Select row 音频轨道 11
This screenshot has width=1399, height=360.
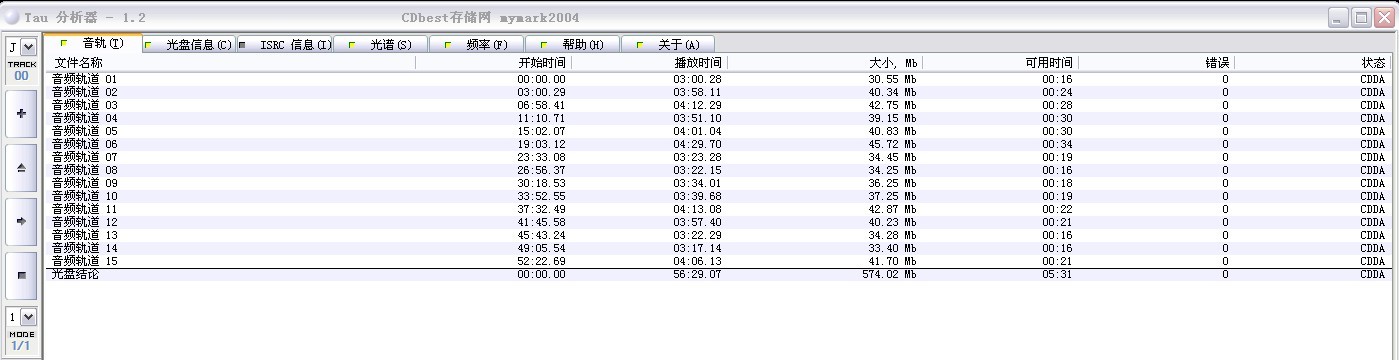point(718,209)
